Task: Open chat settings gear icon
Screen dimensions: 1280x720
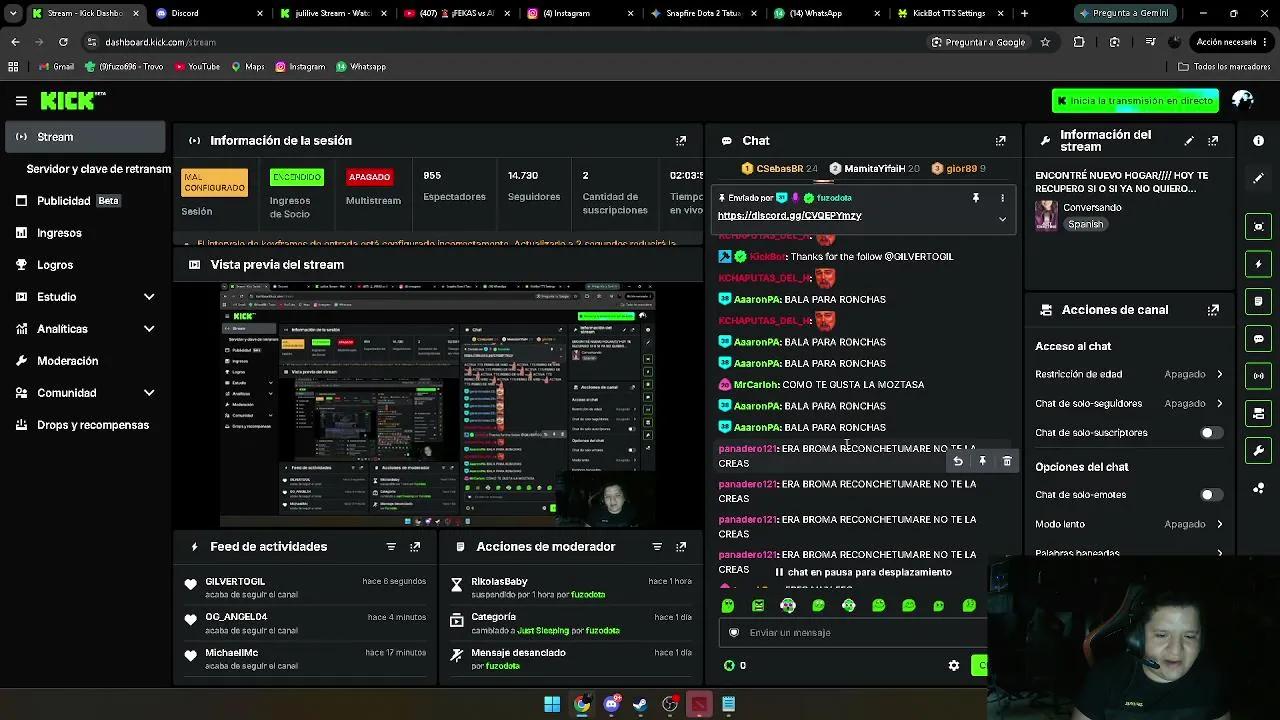Action: [x=954, y=666]
